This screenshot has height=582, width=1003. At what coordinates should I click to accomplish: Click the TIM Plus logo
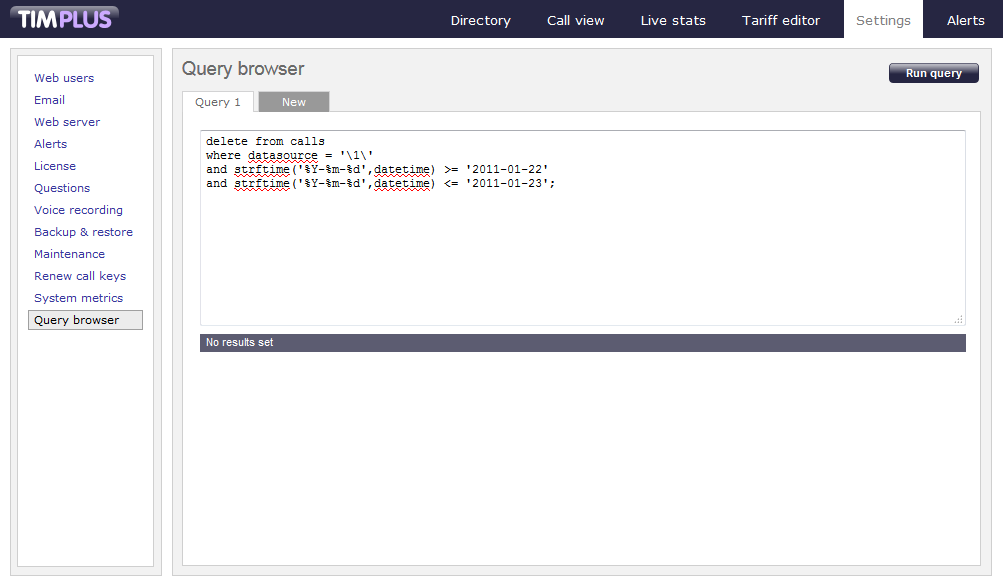pyautogui.click(x=65, y=19)
